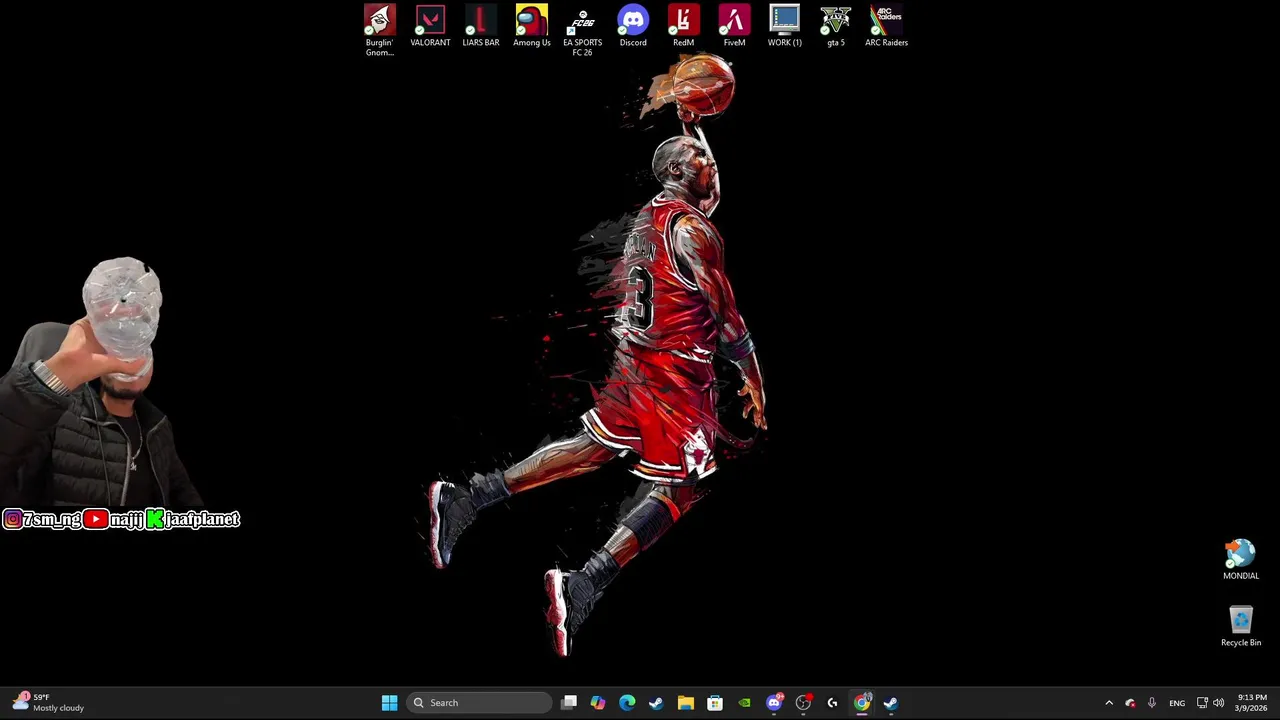This screenshot has height=720, width=1280.
Task: Select the Among Us desktop icon
Action: [x=532, y=26]
